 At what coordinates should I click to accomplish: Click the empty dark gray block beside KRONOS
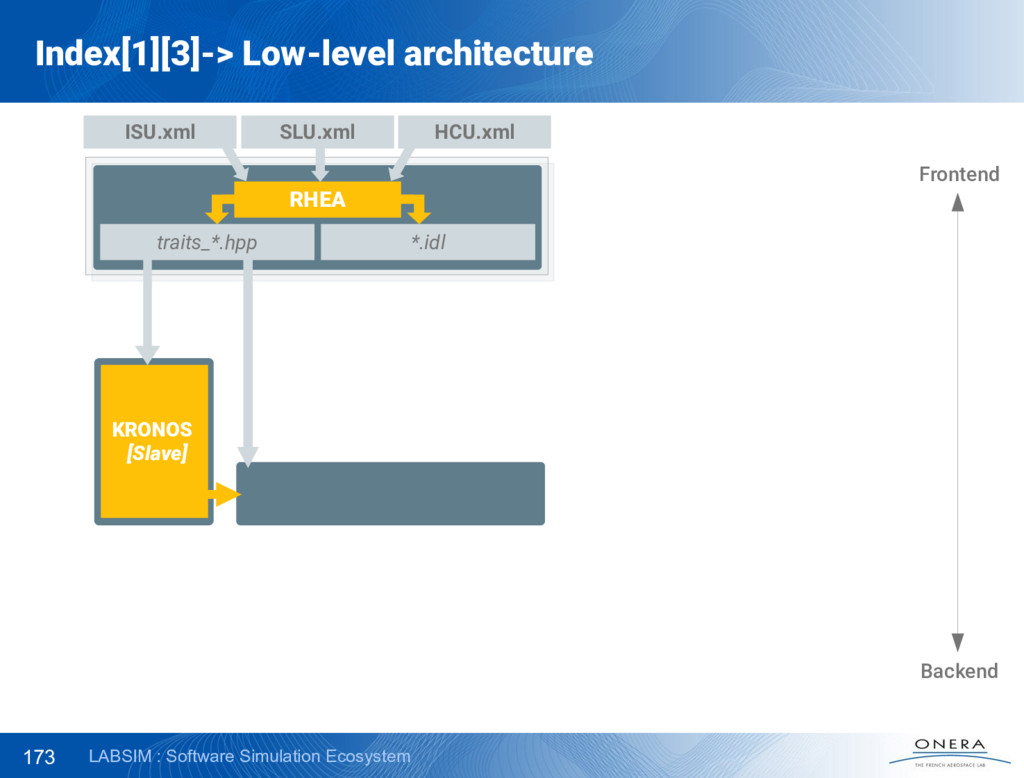pyautogui.click(x=391, y=494)
